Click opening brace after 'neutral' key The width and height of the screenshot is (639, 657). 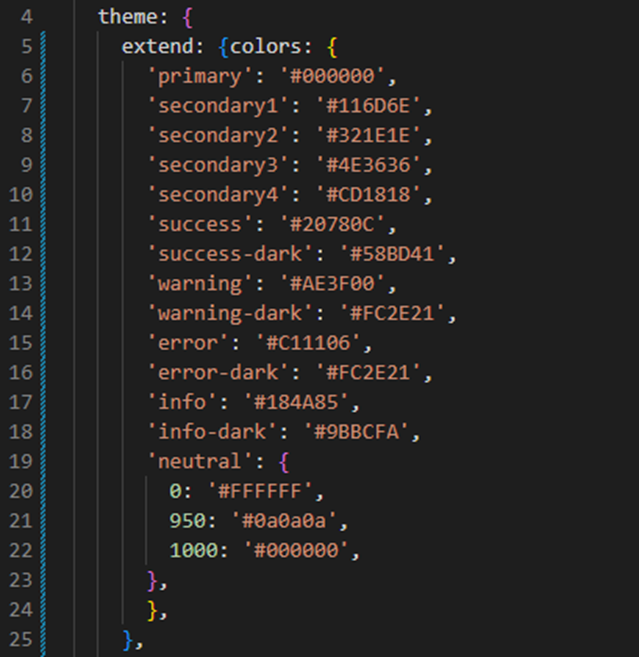point(284,462)
